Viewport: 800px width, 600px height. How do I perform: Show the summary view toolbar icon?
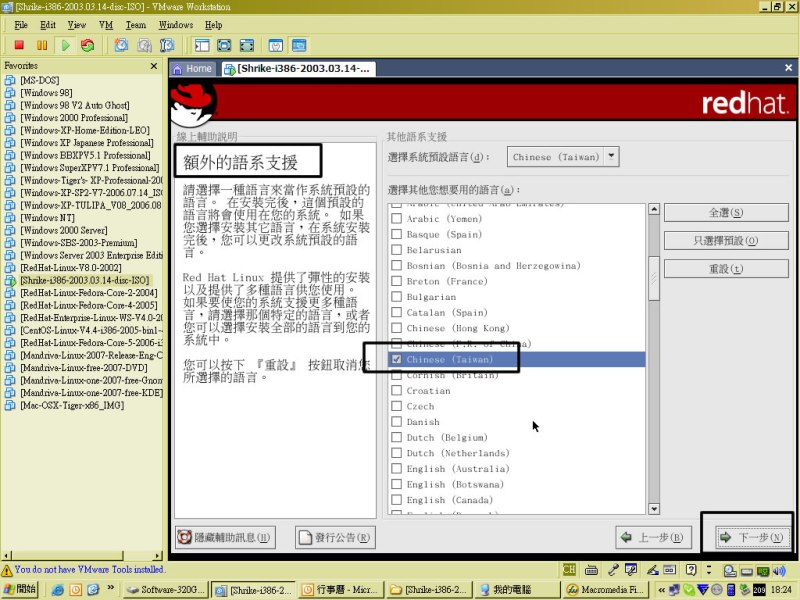pyautogui.click(x=276, y=45)
